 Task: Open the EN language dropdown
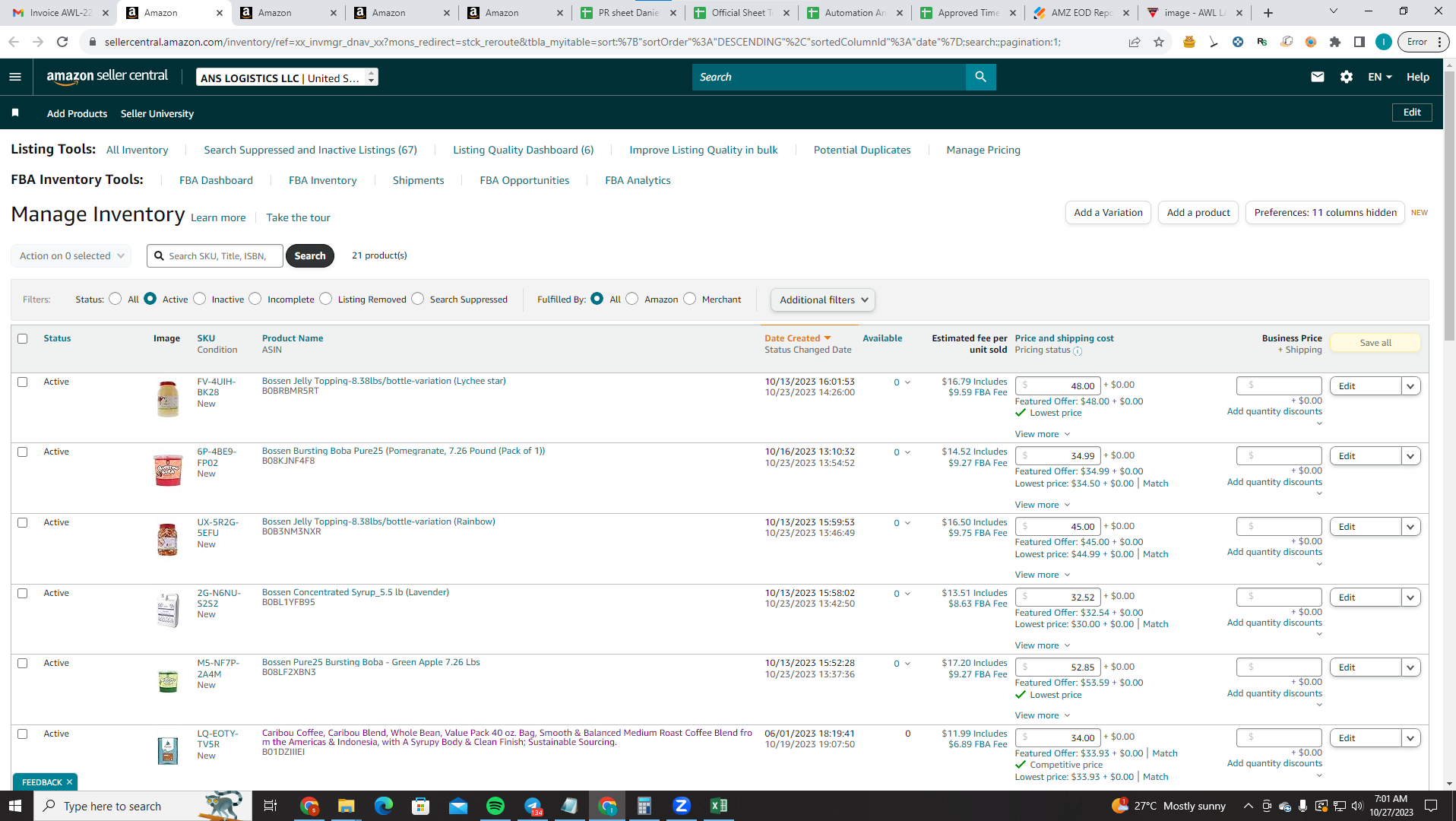point(1380,77)
